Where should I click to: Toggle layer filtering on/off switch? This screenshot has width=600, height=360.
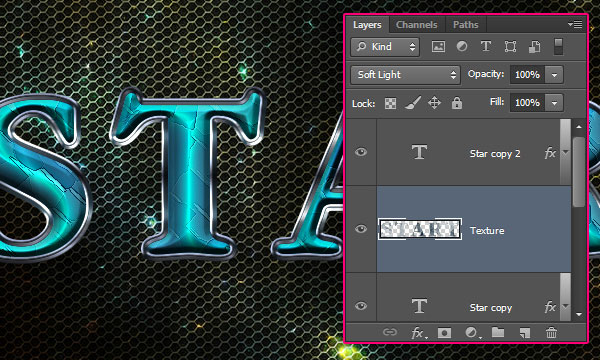[558, 47]
